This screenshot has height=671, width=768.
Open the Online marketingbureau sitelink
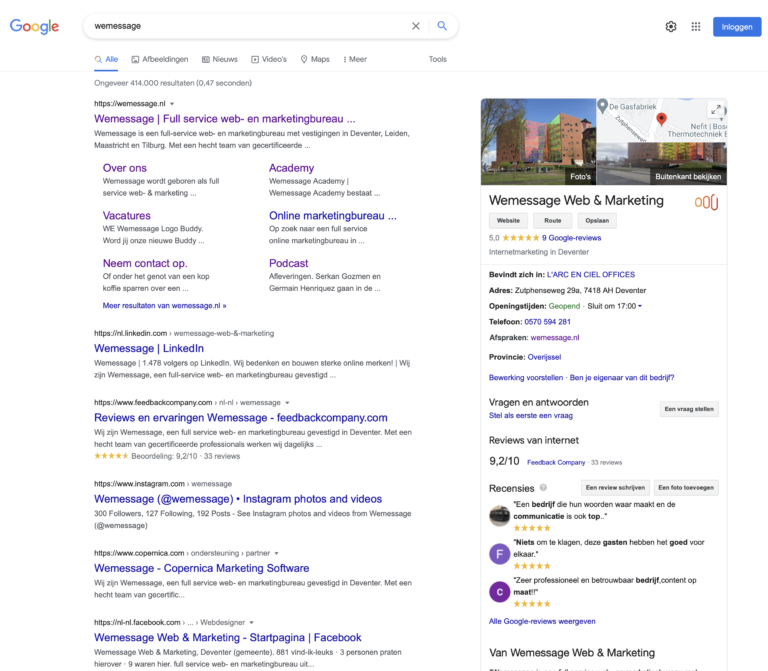(333, 216)
